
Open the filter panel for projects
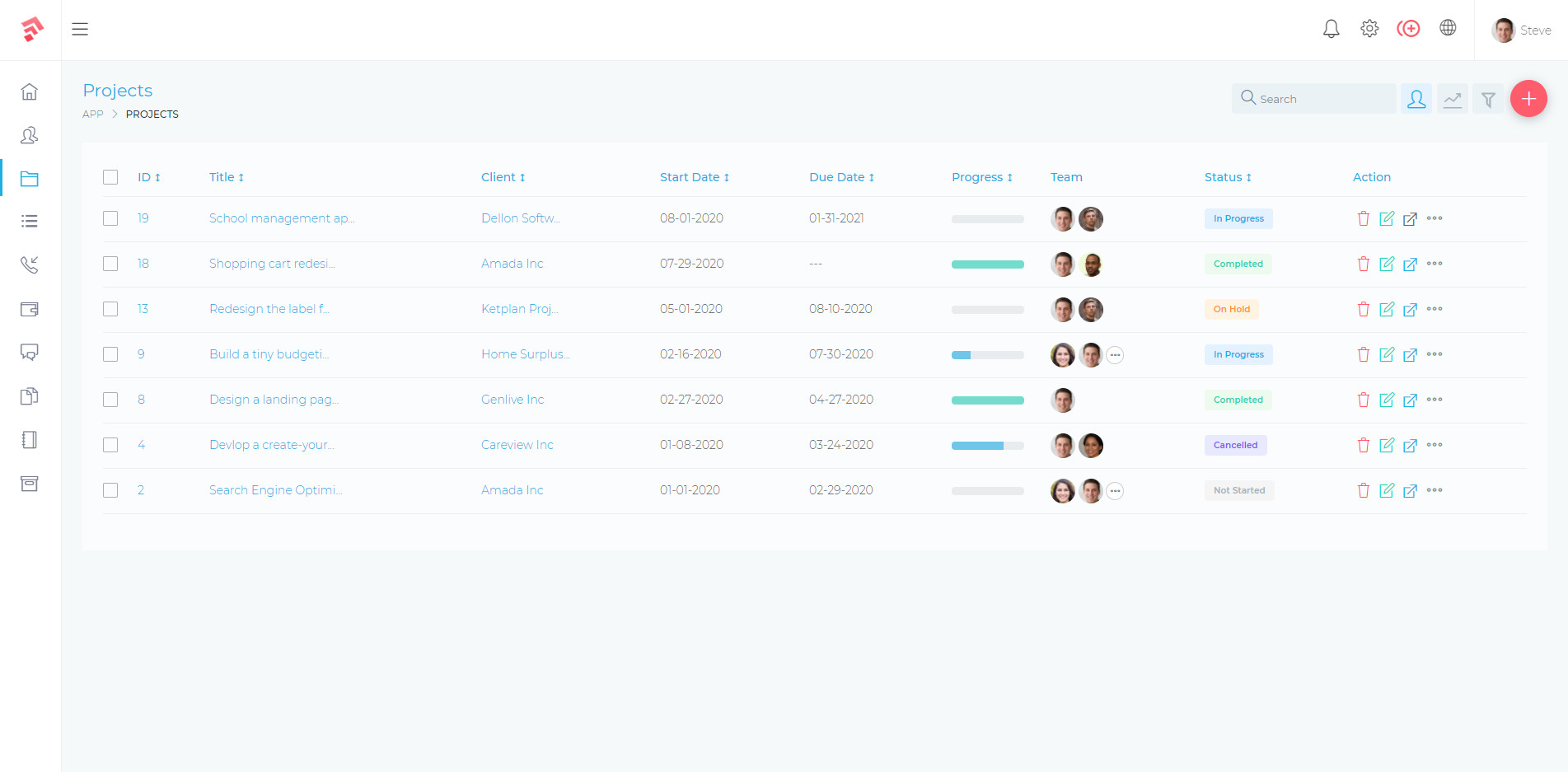coord(1488,98)
